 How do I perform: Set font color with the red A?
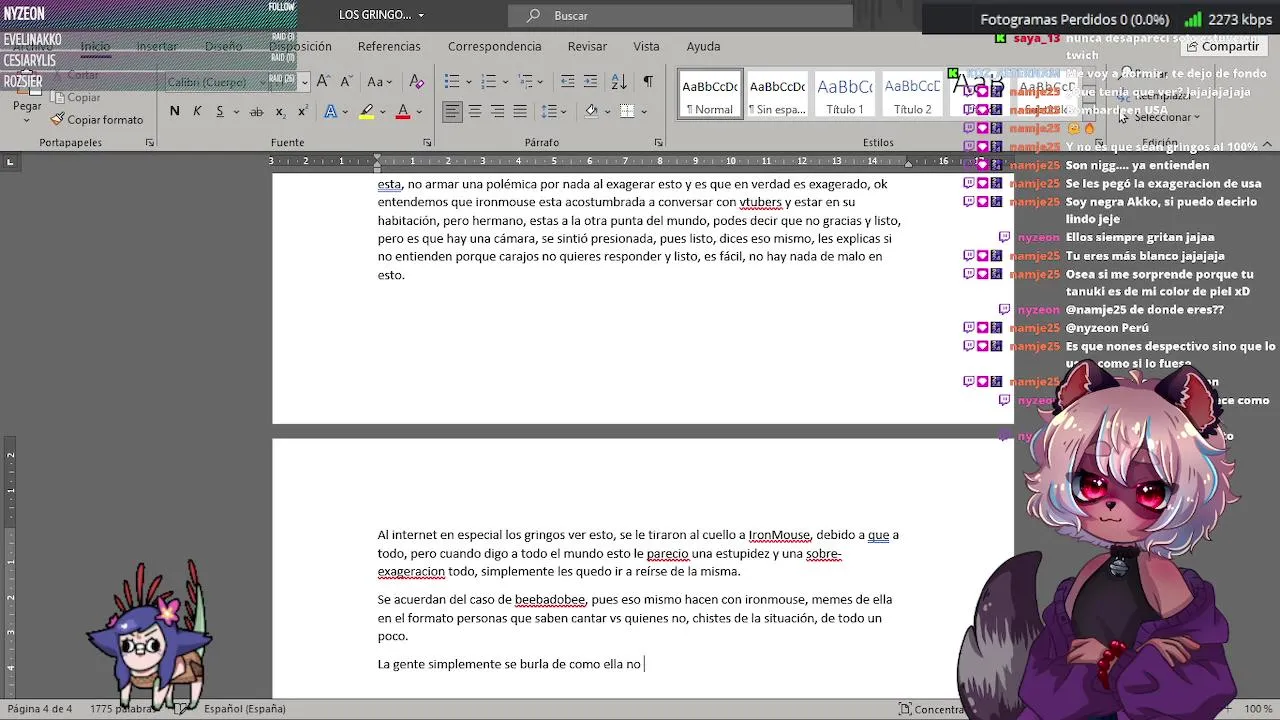403,111
